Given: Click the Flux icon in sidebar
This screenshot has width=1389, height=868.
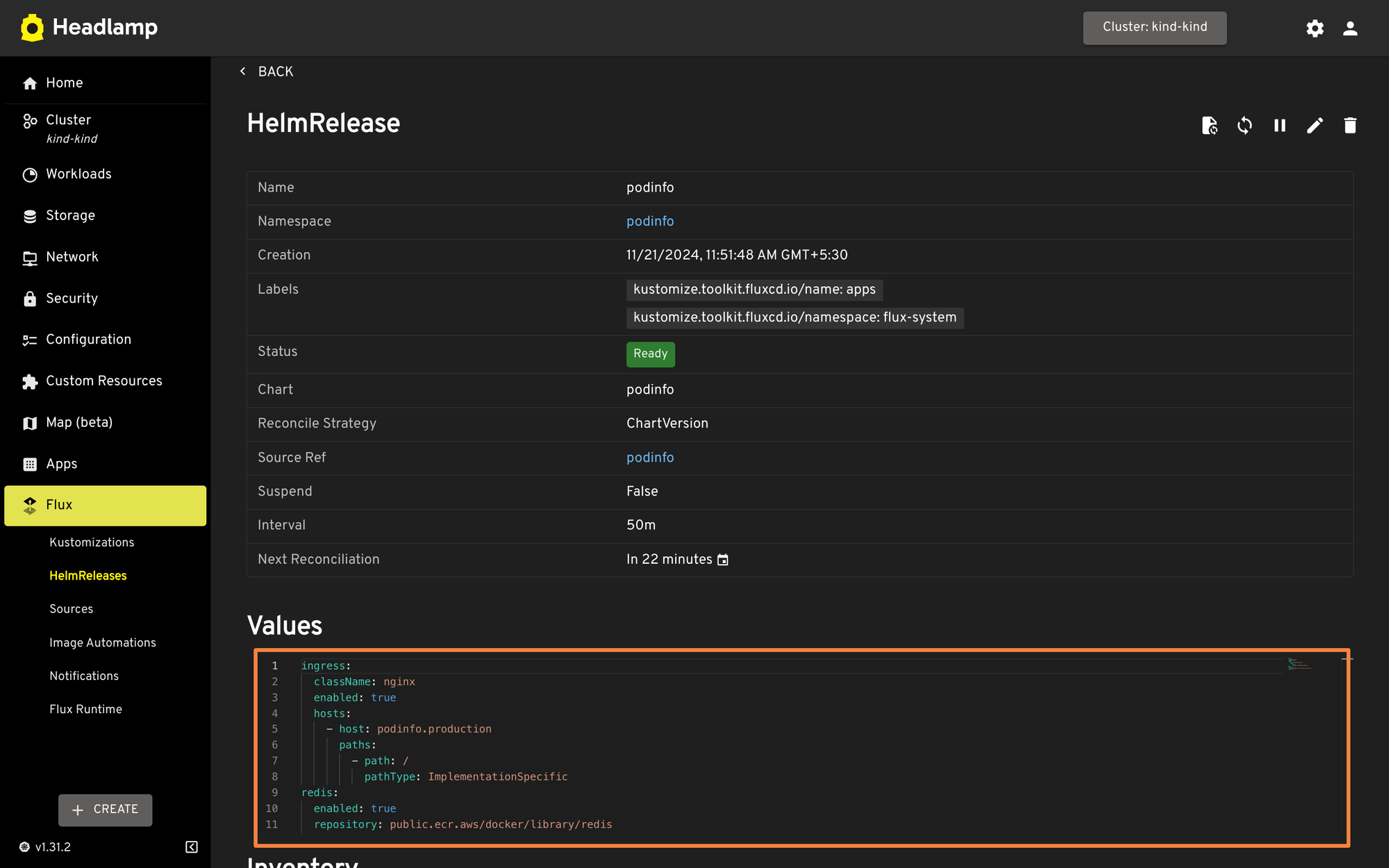Looking at the screenshot, I should click(x=30, y=506).
